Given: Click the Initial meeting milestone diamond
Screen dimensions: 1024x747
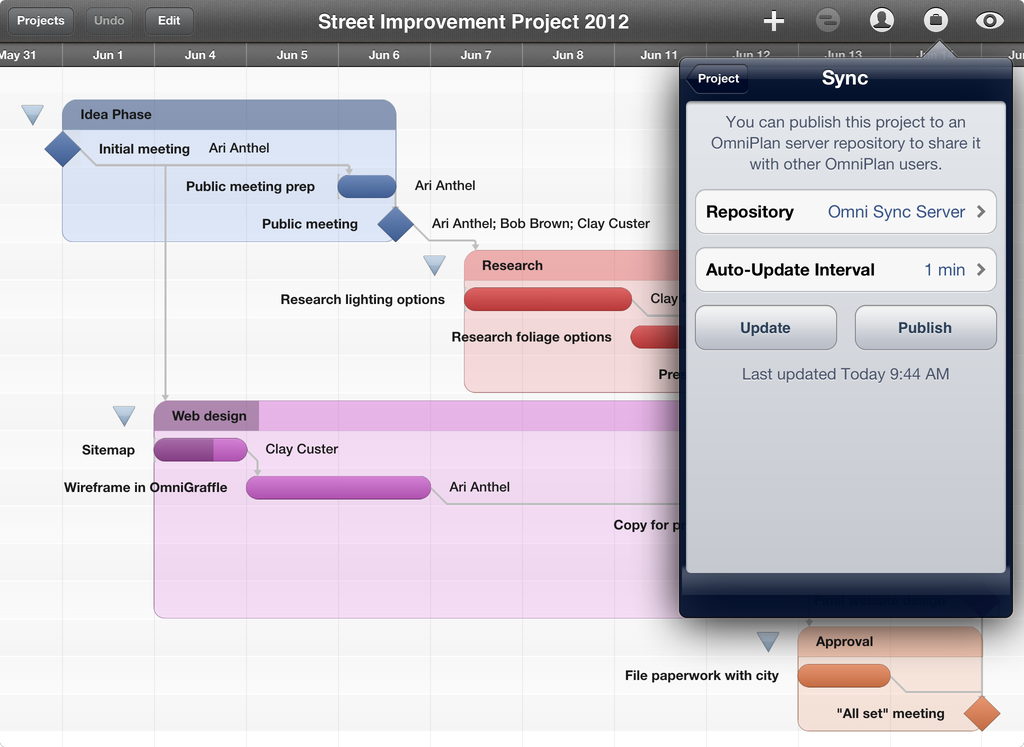Looking at the screenshot, I should click(x=63, y=149).
